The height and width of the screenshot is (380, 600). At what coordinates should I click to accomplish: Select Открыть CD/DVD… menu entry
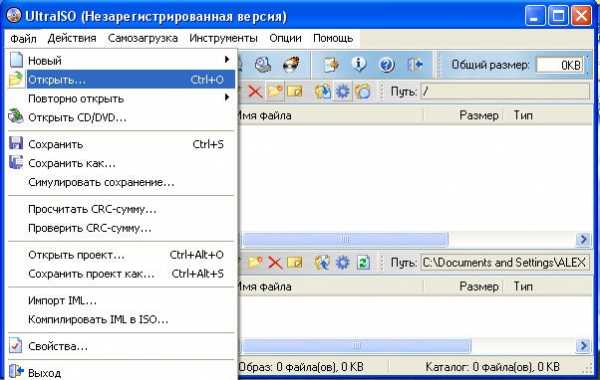(121, 117)
